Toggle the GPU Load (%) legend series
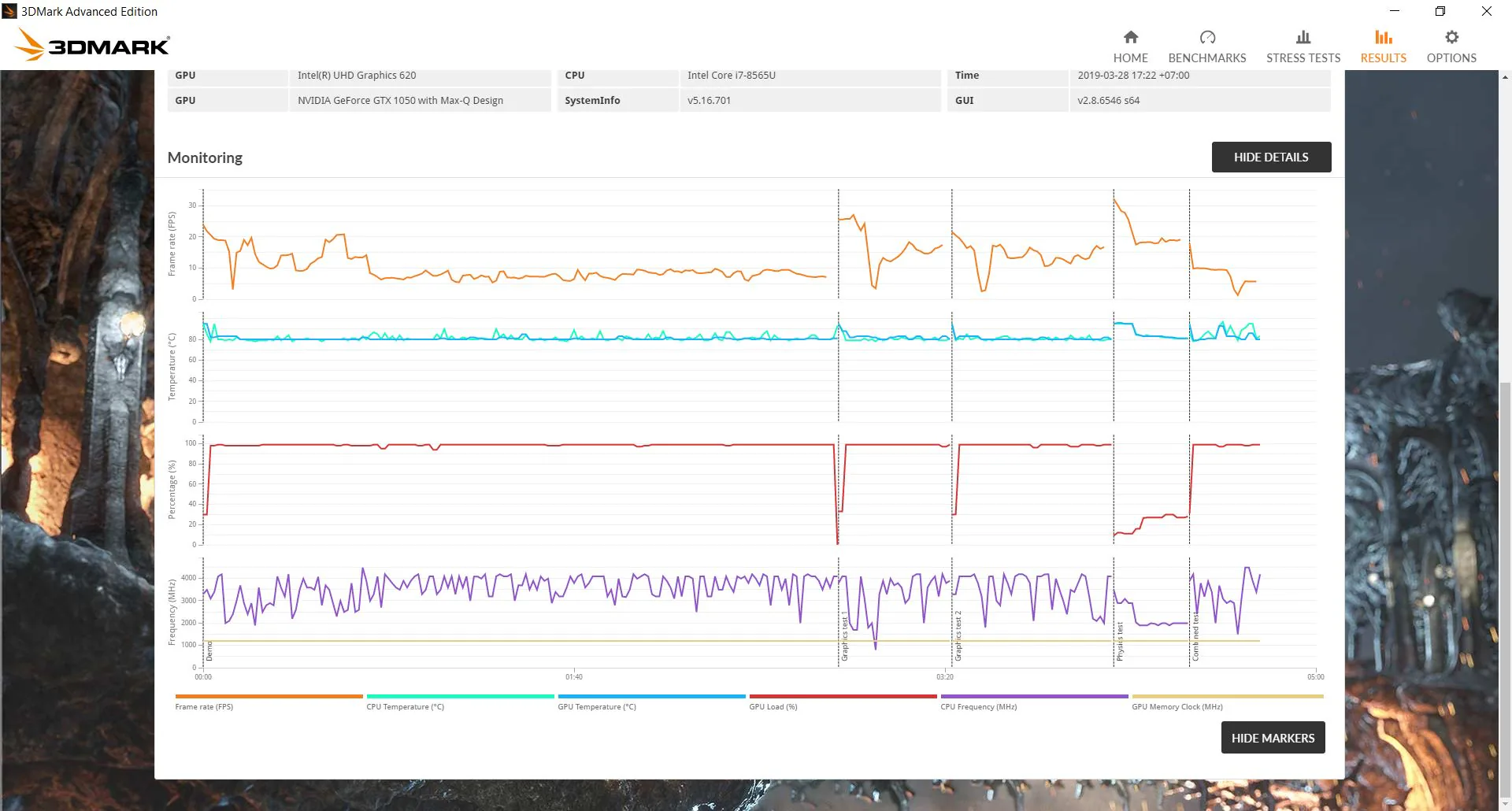 (843, 702)
